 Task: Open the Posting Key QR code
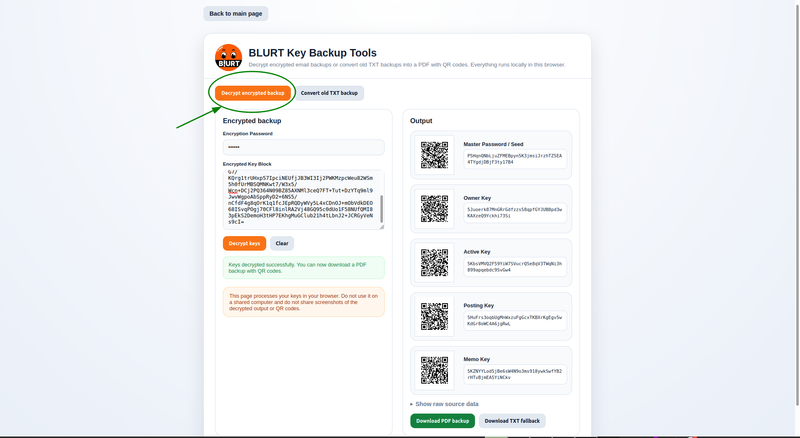coord(434,317)
